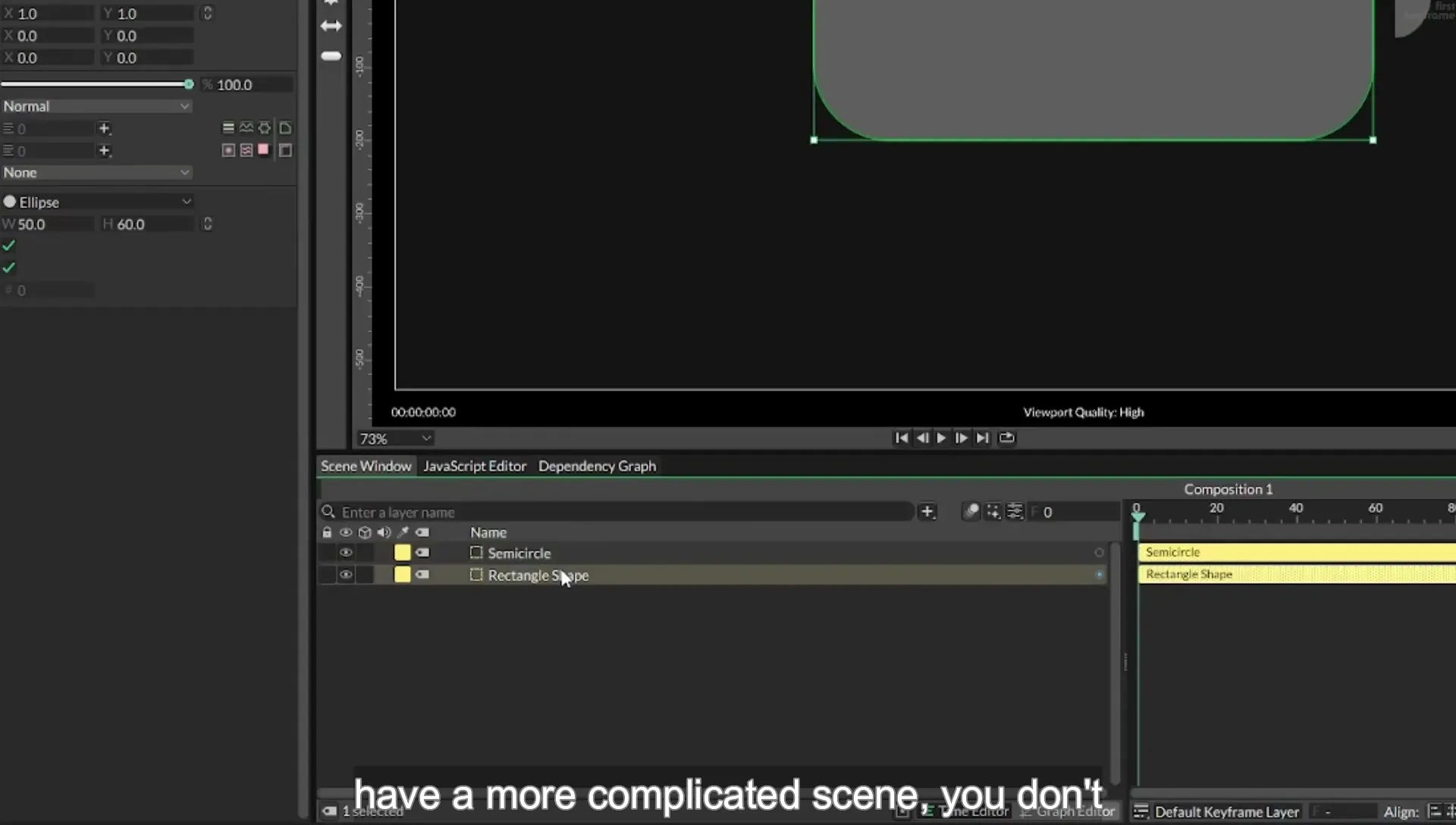This screenshot has width=1456, height=825.
Task: Toggle the circle indicator on the Semicircle row
Action: [x=1099, y=553]
